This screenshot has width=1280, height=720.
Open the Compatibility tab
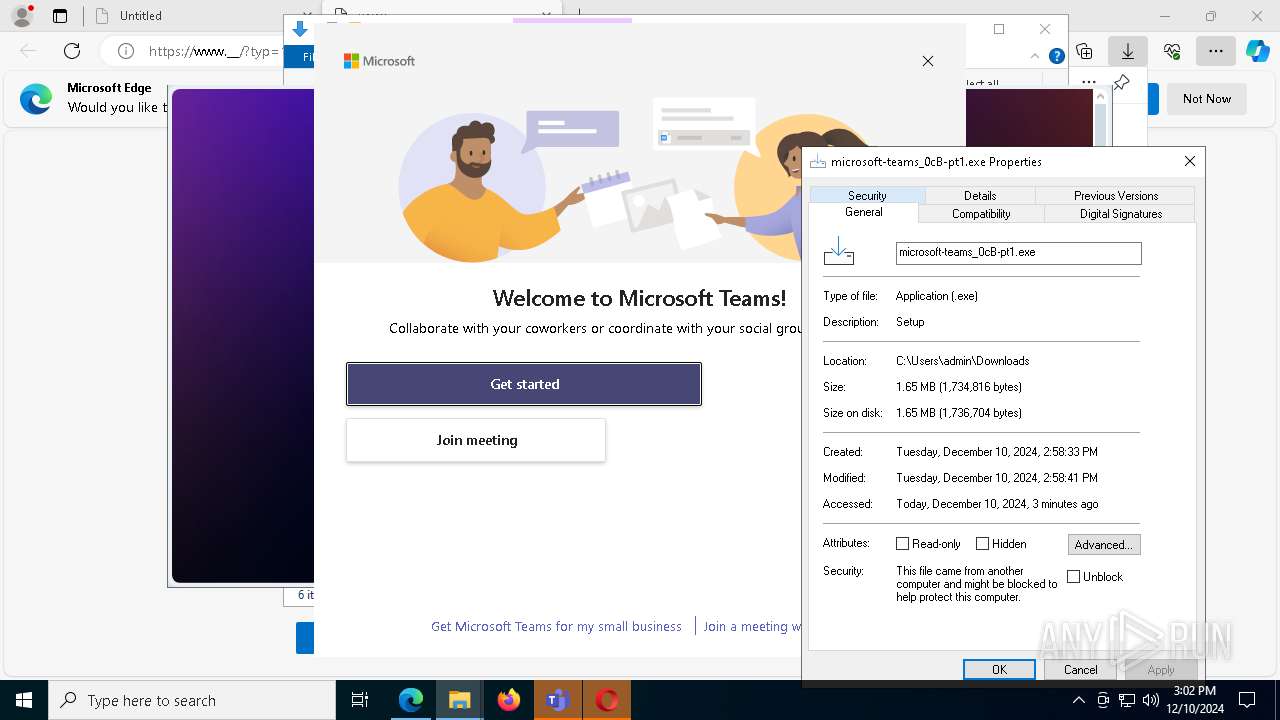(x=981, y=214)
